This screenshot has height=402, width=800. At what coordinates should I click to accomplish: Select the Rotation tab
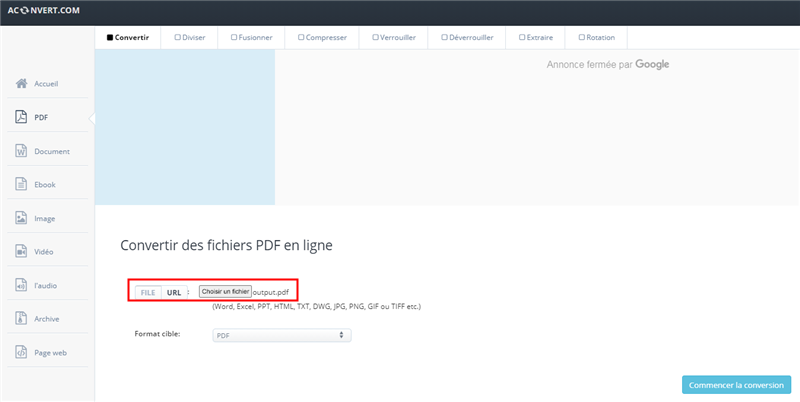(596, 37)
